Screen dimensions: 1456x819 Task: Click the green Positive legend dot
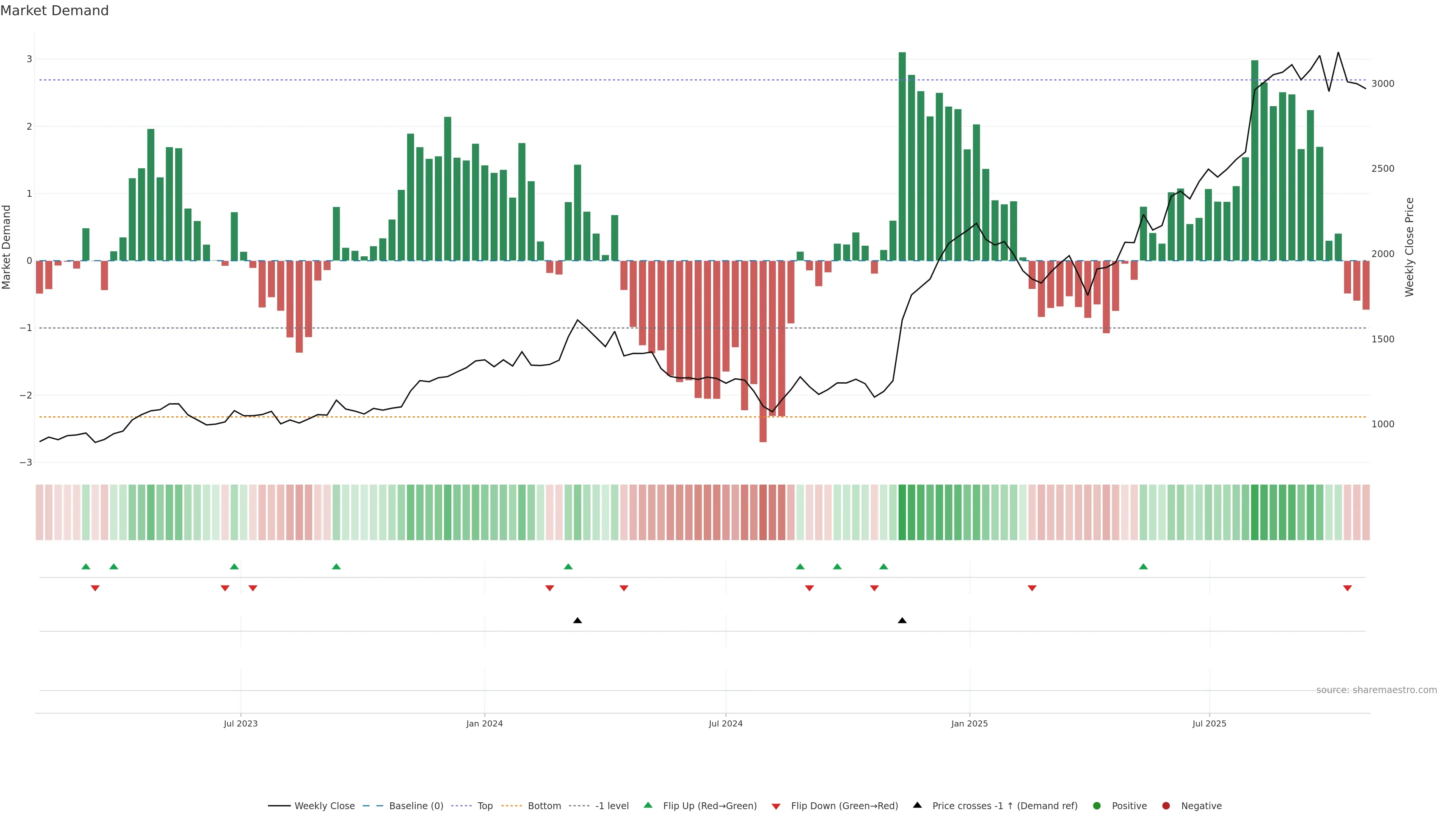tap(1097, 806)
